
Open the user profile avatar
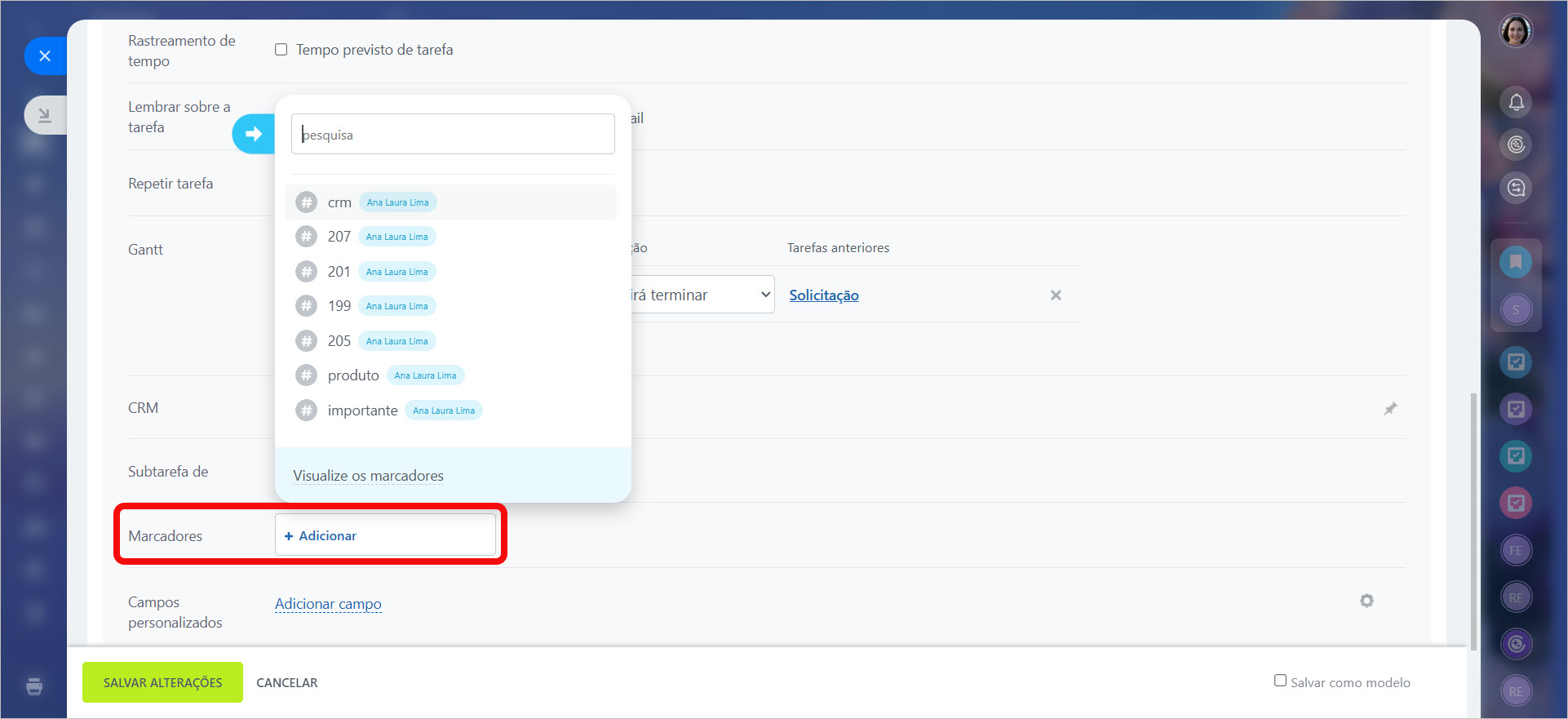tap(1516, 31)
